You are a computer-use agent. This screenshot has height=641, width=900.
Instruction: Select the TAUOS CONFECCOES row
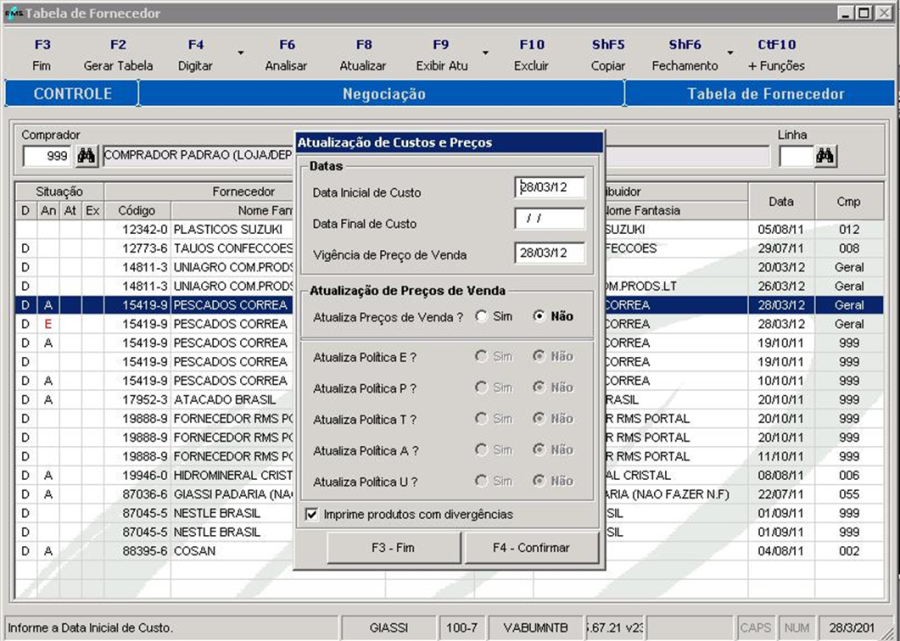pyautogui.click(x=449, y=248)
